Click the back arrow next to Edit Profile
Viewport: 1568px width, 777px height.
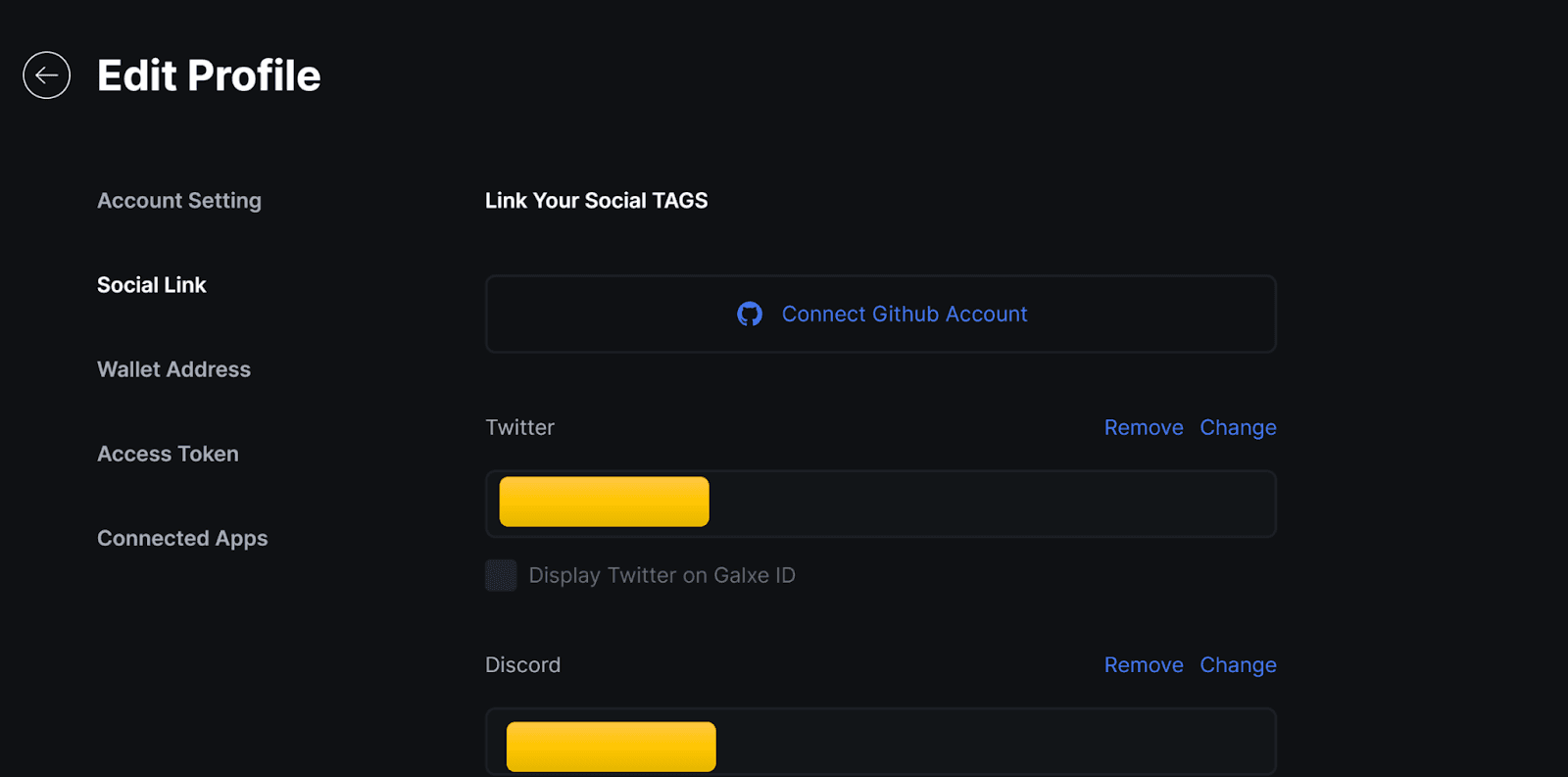coord(47,75)
